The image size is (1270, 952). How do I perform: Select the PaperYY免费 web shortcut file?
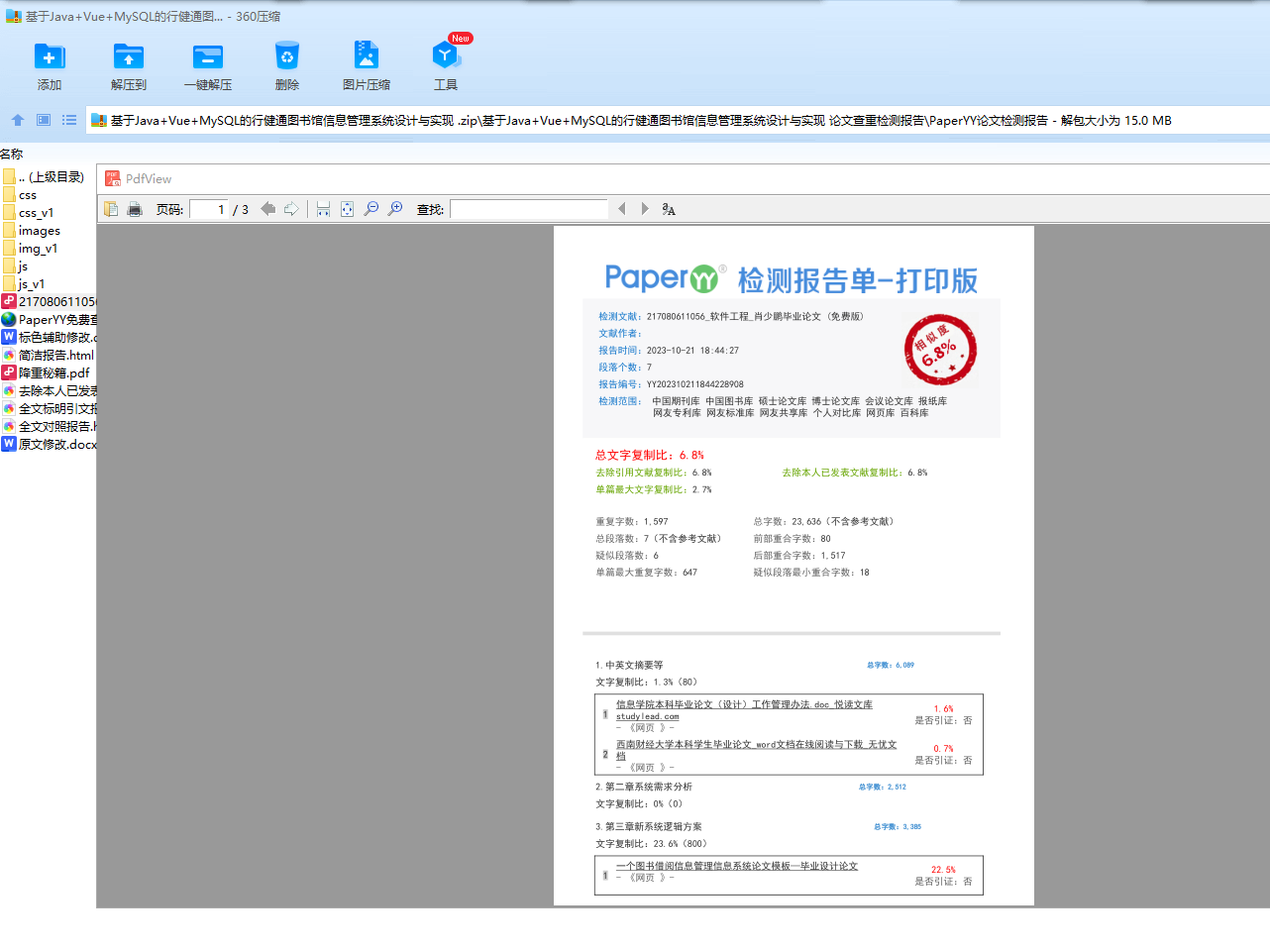pyautogui.click(x=48, y=320)
